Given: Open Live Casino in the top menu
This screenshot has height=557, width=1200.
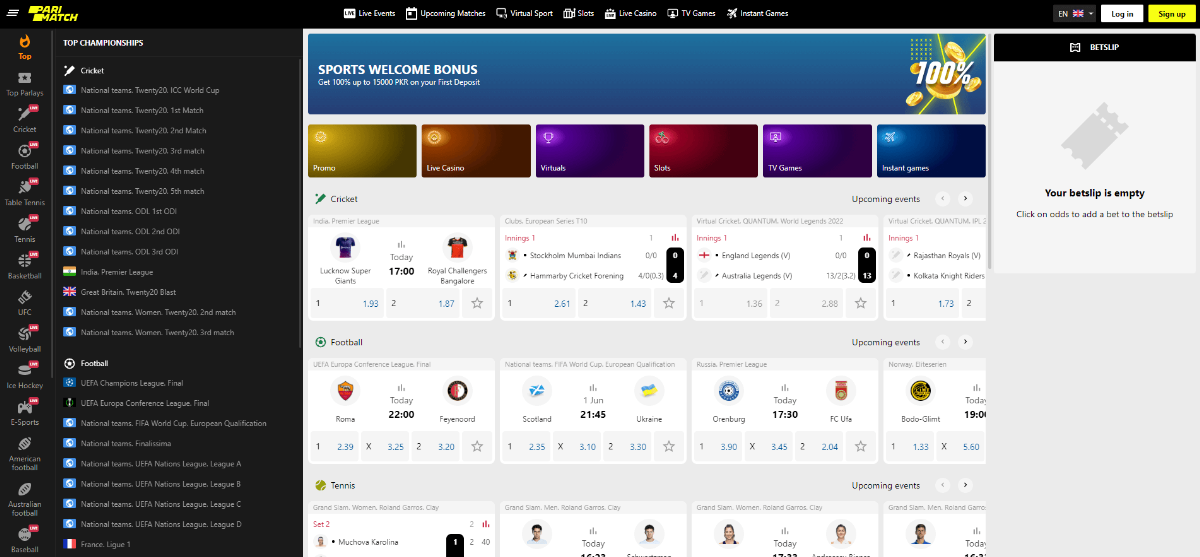Looking at the screenshot, I should coord(632,14).
